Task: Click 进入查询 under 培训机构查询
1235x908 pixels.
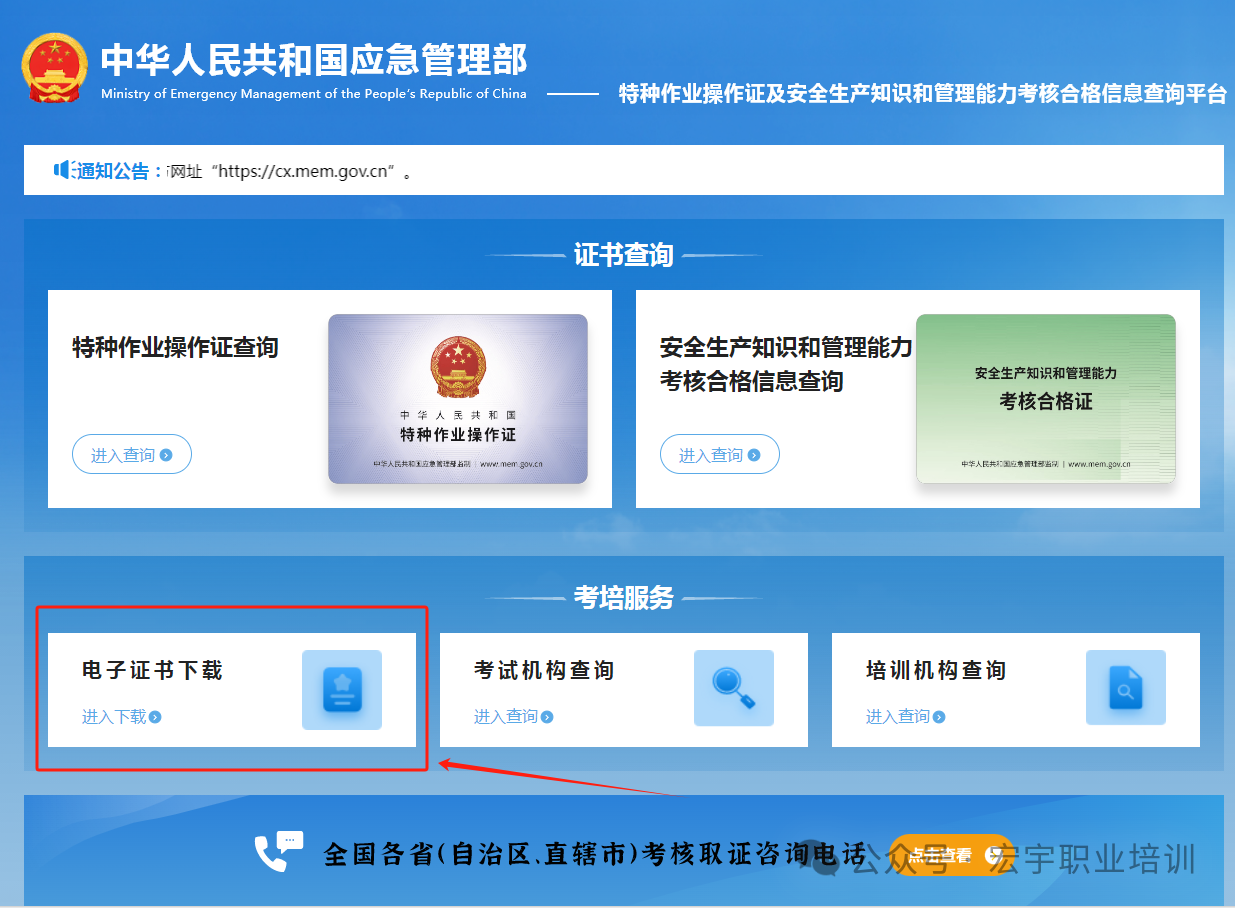Action: point(905,717)
